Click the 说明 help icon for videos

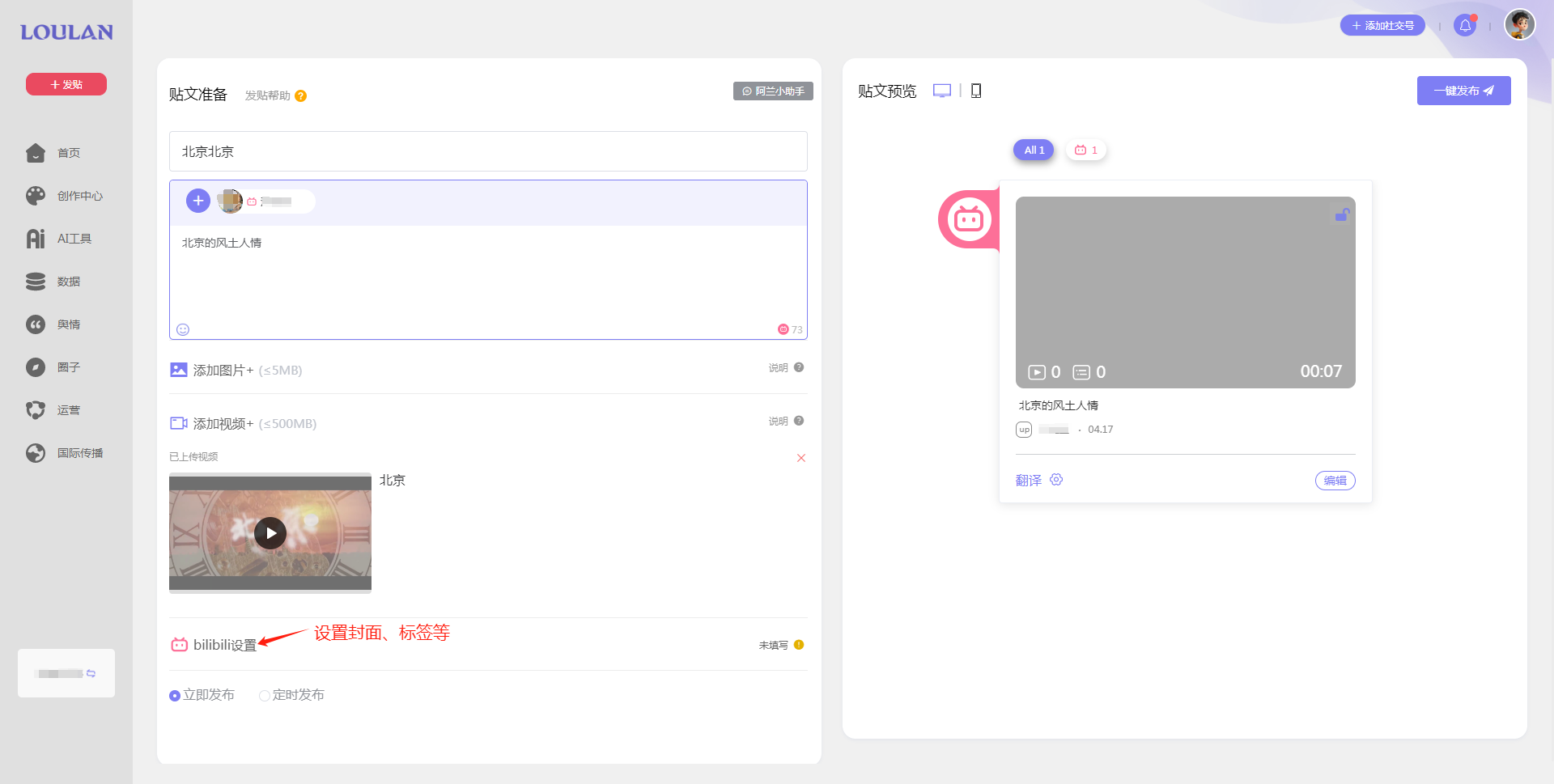click(x=799, y=421)
